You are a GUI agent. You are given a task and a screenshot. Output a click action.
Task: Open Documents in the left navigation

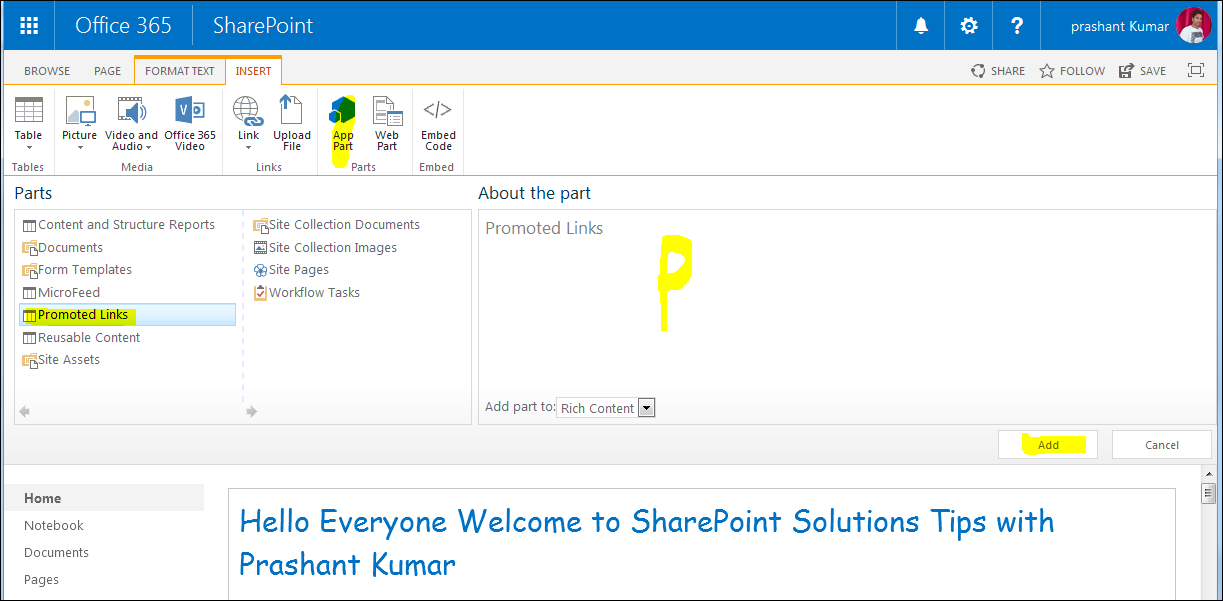click(x=57, y=552)
